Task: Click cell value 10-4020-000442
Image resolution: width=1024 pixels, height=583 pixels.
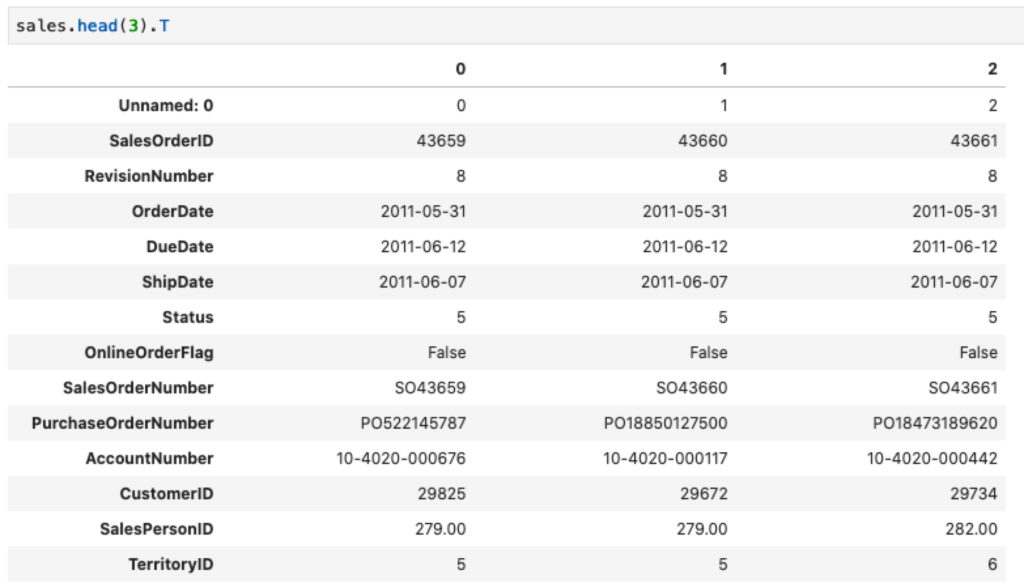Action: coord(932,458)
